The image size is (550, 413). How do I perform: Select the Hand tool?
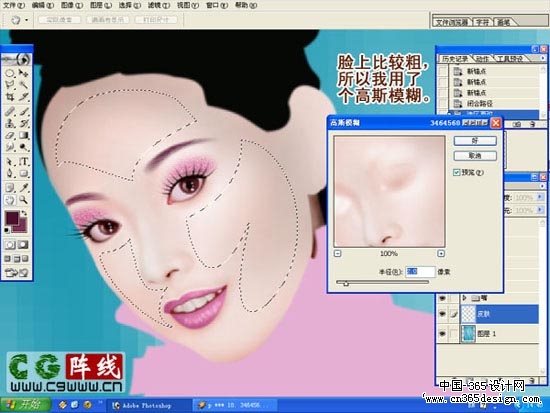click(10, 200)
